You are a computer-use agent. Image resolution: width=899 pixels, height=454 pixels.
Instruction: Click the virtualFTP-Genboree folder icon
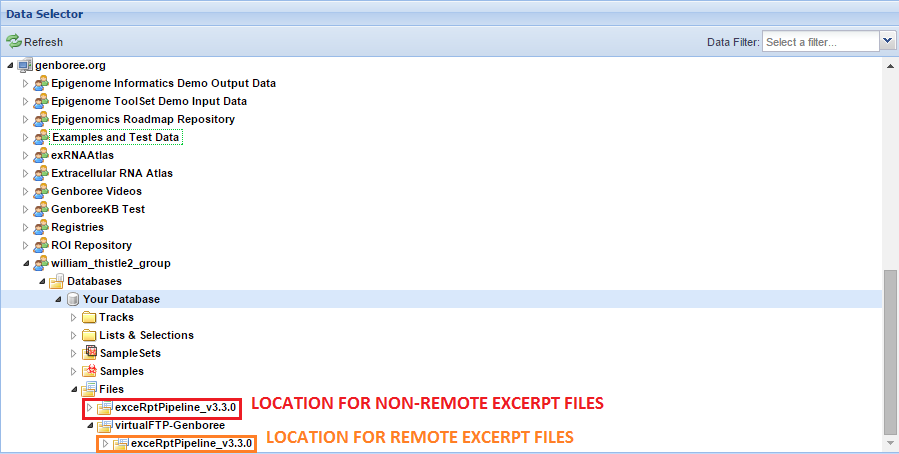pos(105,425)
